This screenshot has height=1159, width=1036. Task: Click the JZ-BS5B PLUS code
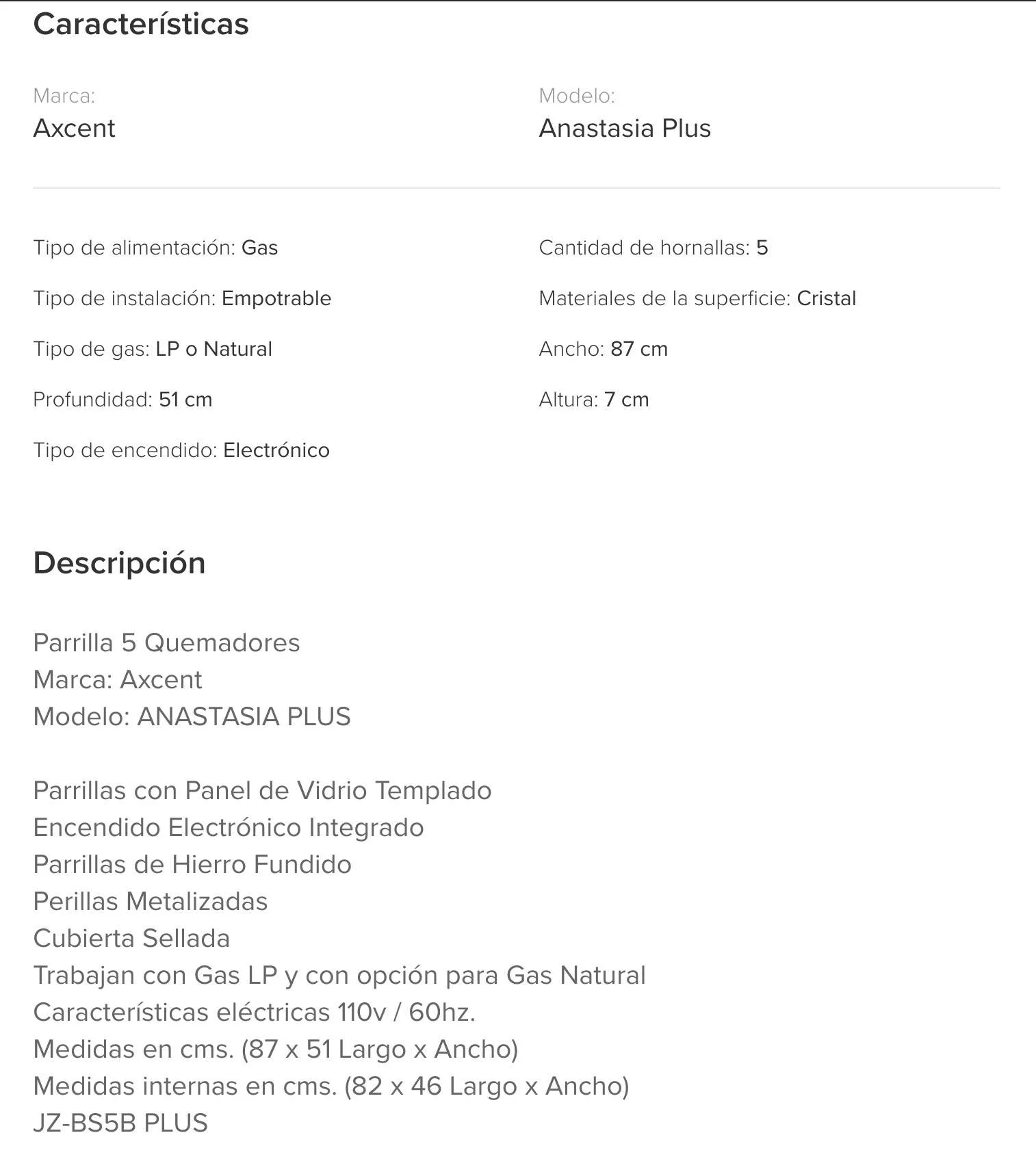[x=120, y=1123]
